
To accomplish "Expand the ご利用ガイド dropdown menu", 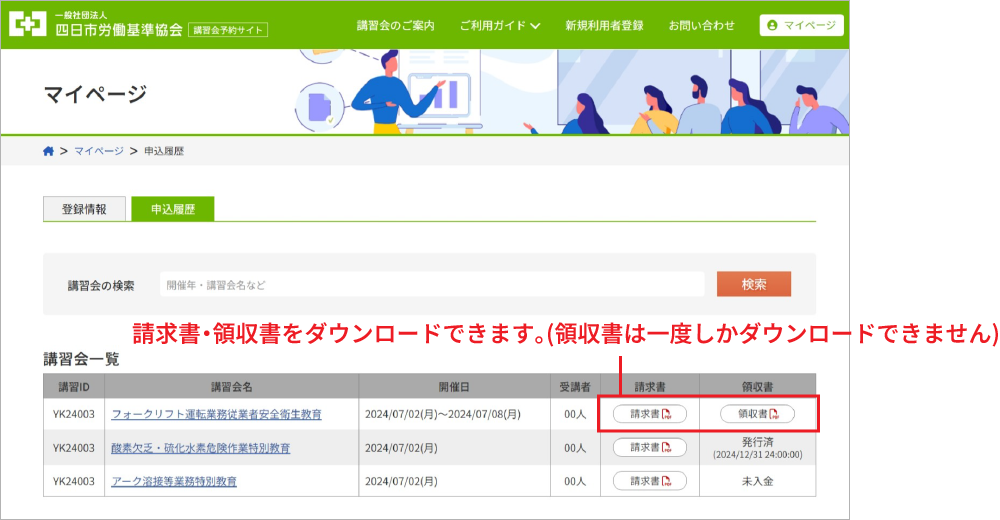I will pos(500,25).
